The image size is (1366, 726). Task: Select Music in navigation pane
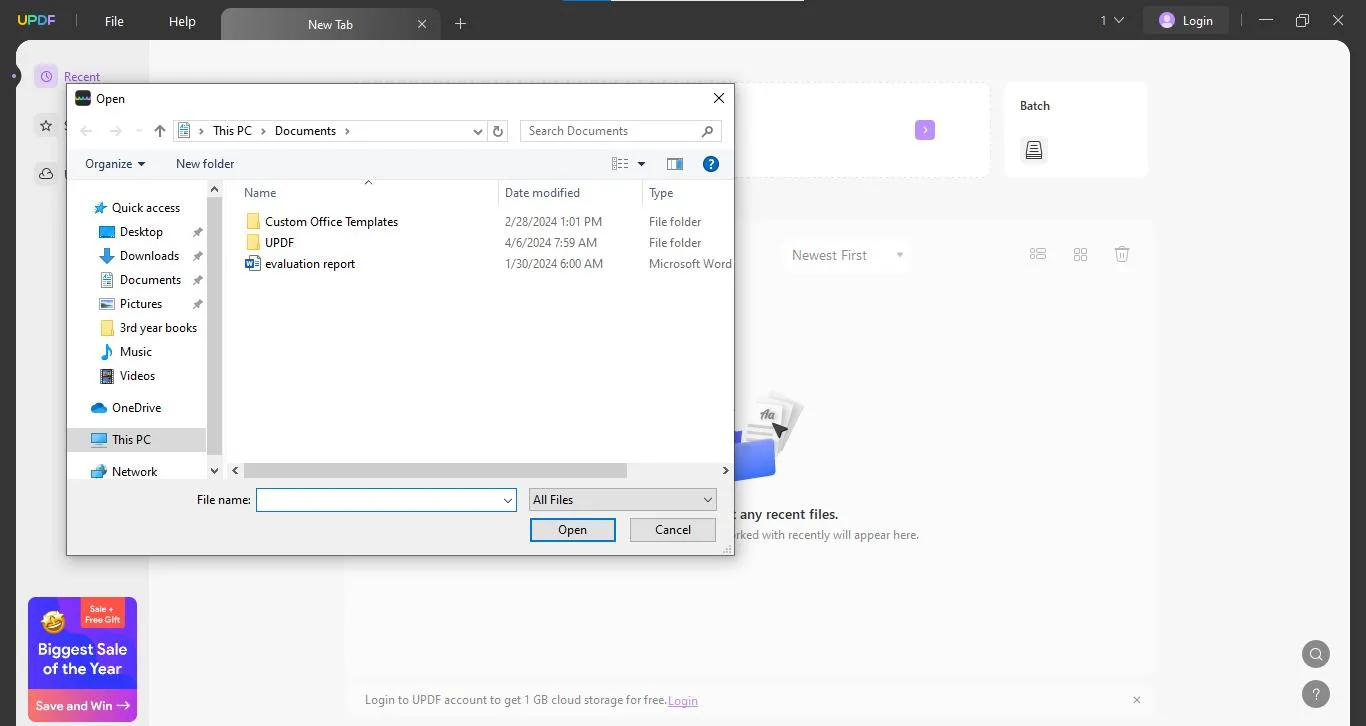tap(136, 352)
